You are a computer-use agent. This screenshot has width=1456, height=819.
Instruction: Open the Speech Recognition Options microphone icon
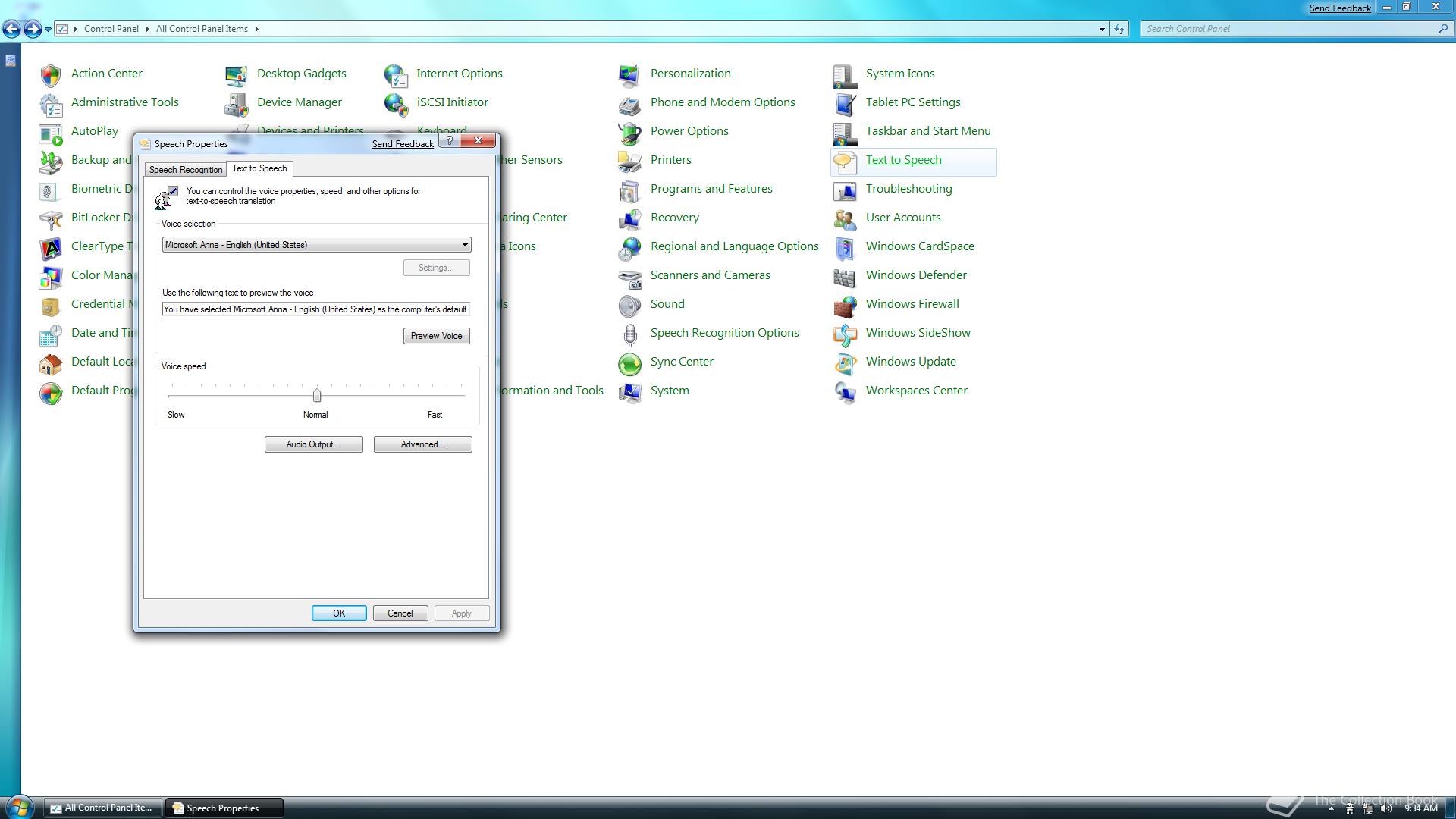(x=630, y=334)
